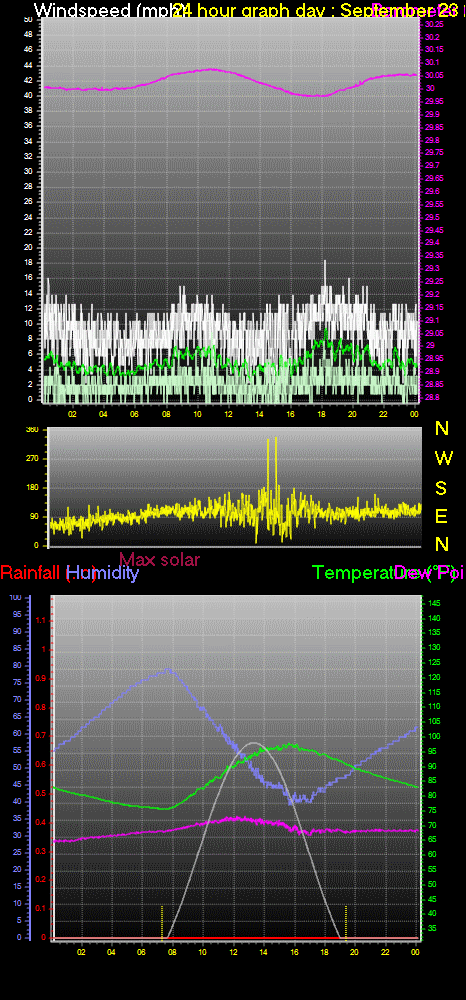Click the blue Humidity legend label
This screenshot has width=466, height=1000.
(103, 573)
